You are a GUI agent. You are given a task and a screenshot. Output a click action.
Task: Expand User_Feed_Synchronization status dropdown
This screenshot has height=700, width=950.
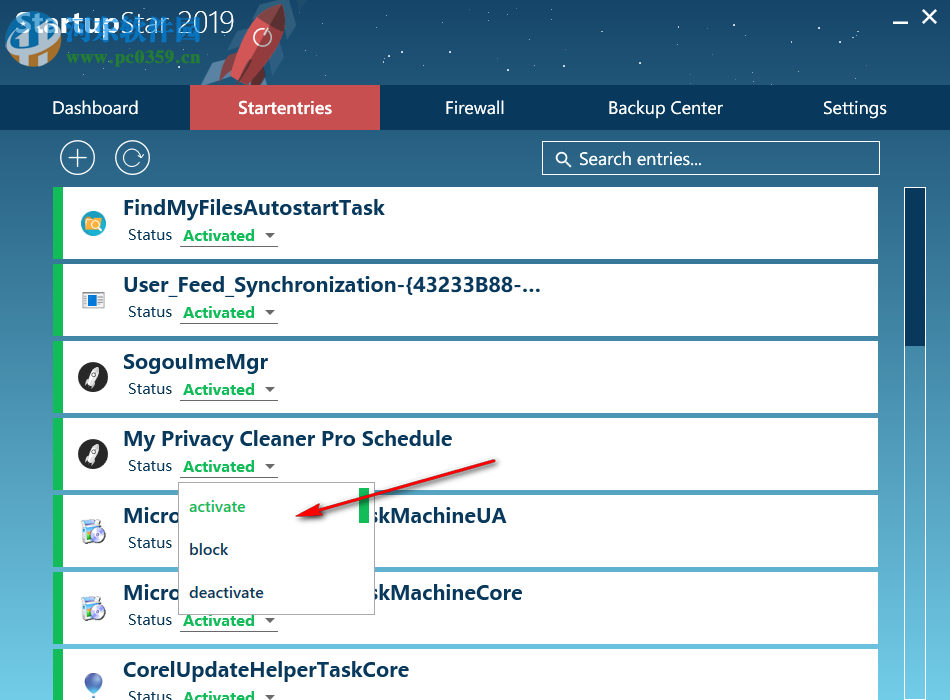click(229, 313)
